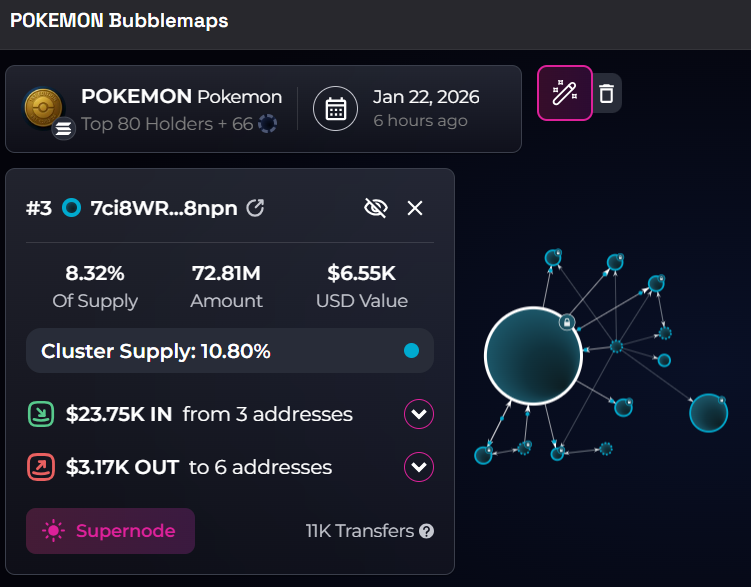Click the green incoming transfers icon

point(41,414)
